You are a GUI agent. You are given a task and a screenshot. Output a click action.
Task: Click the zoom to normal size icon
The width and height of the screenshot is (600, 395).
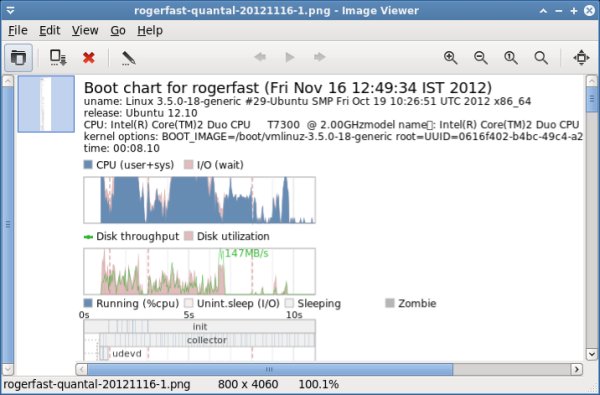511,58
